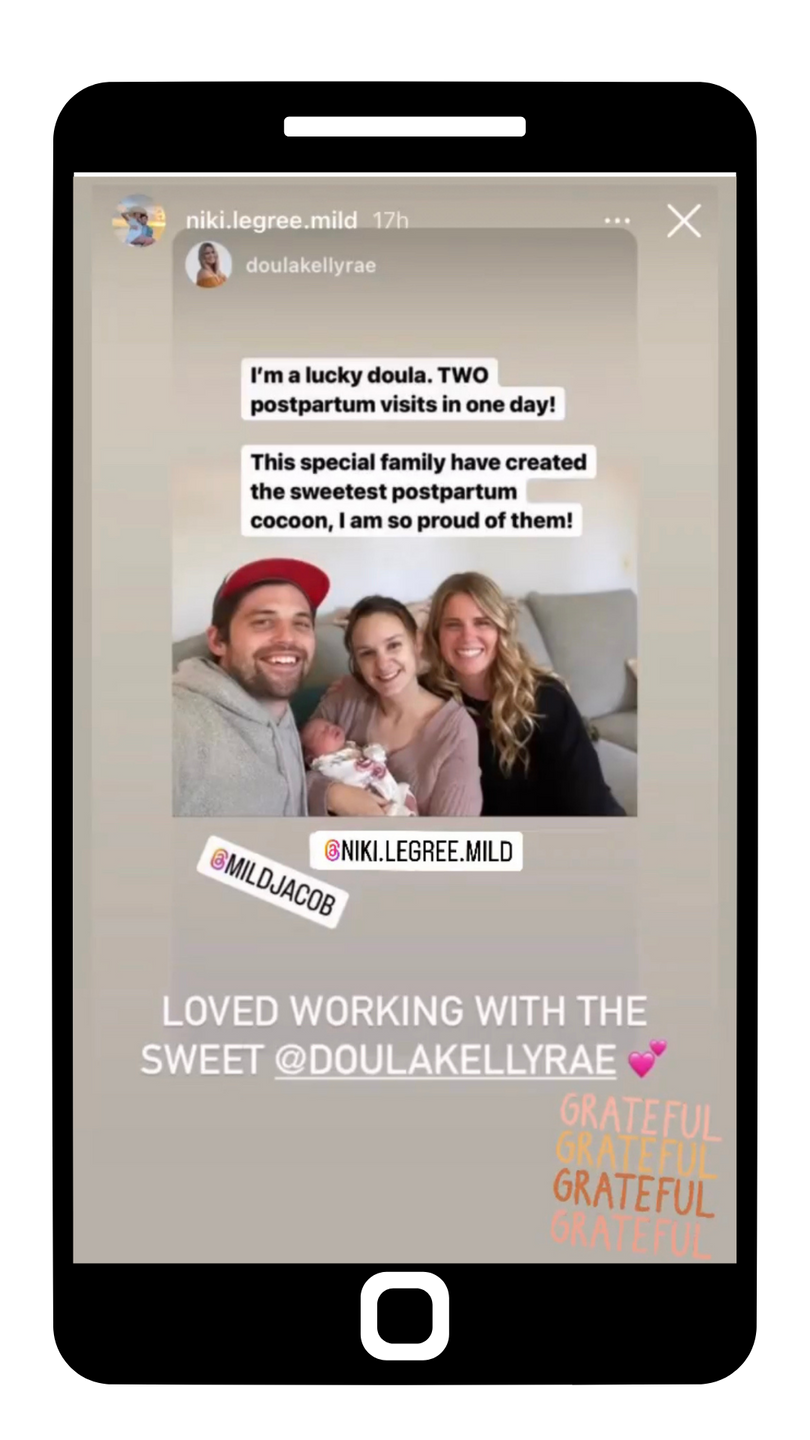Tap the niki.legree.mild username

point(271,221)
